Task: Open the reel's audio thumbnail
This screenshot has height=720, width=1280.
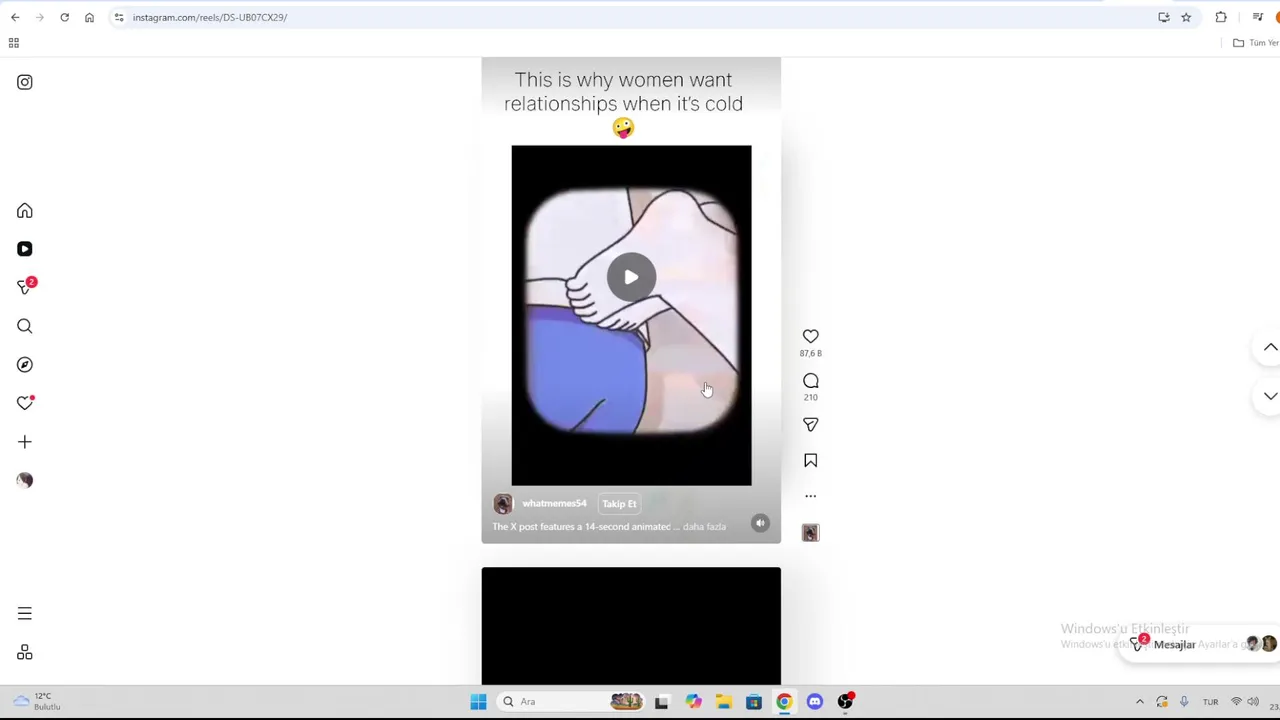Action: coord(811,533)
